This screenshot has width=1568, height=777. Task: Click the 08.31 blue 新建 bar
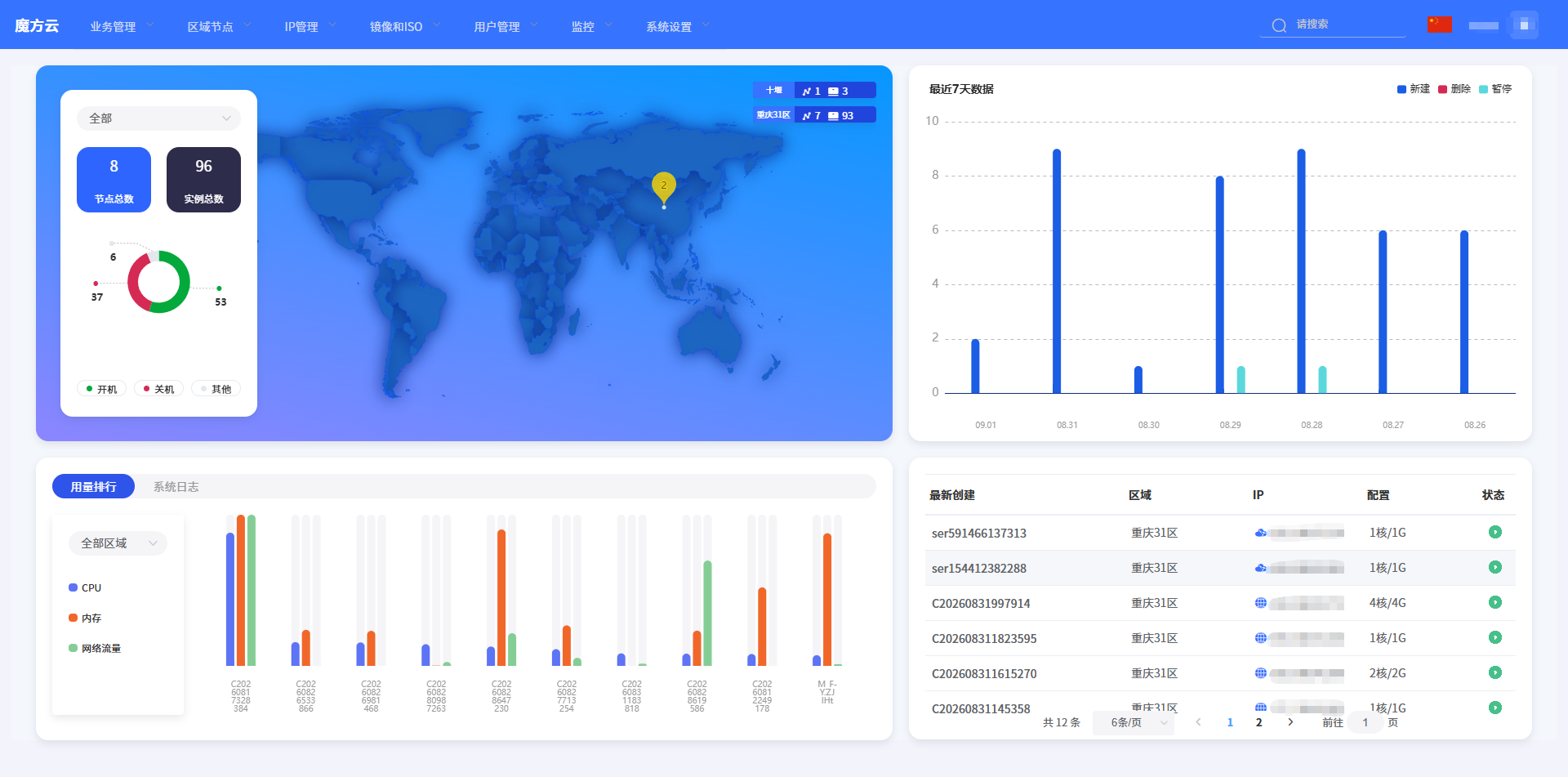pos(1057,270)
